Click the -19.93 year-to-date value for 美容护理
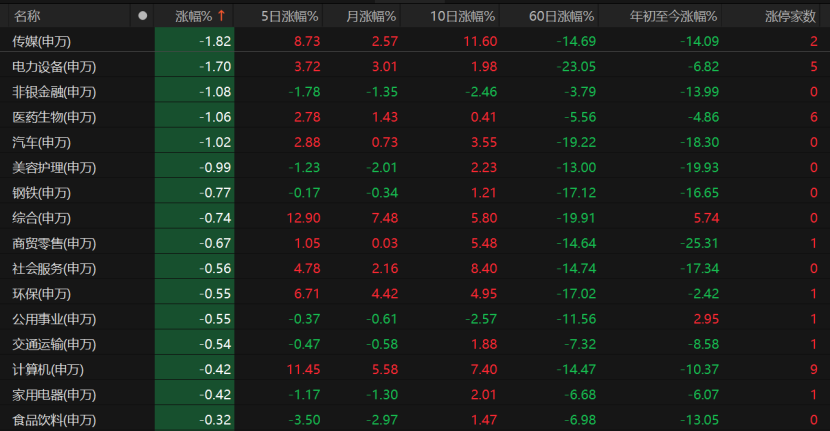The height and width of the screenshot is (431, 830). tap(699, 167)
